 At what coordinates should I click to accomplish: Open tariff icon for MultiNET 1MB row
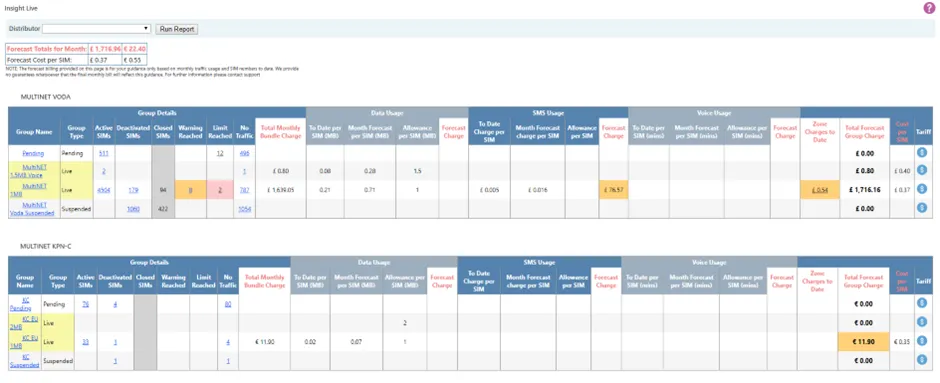tap(923, 189)
